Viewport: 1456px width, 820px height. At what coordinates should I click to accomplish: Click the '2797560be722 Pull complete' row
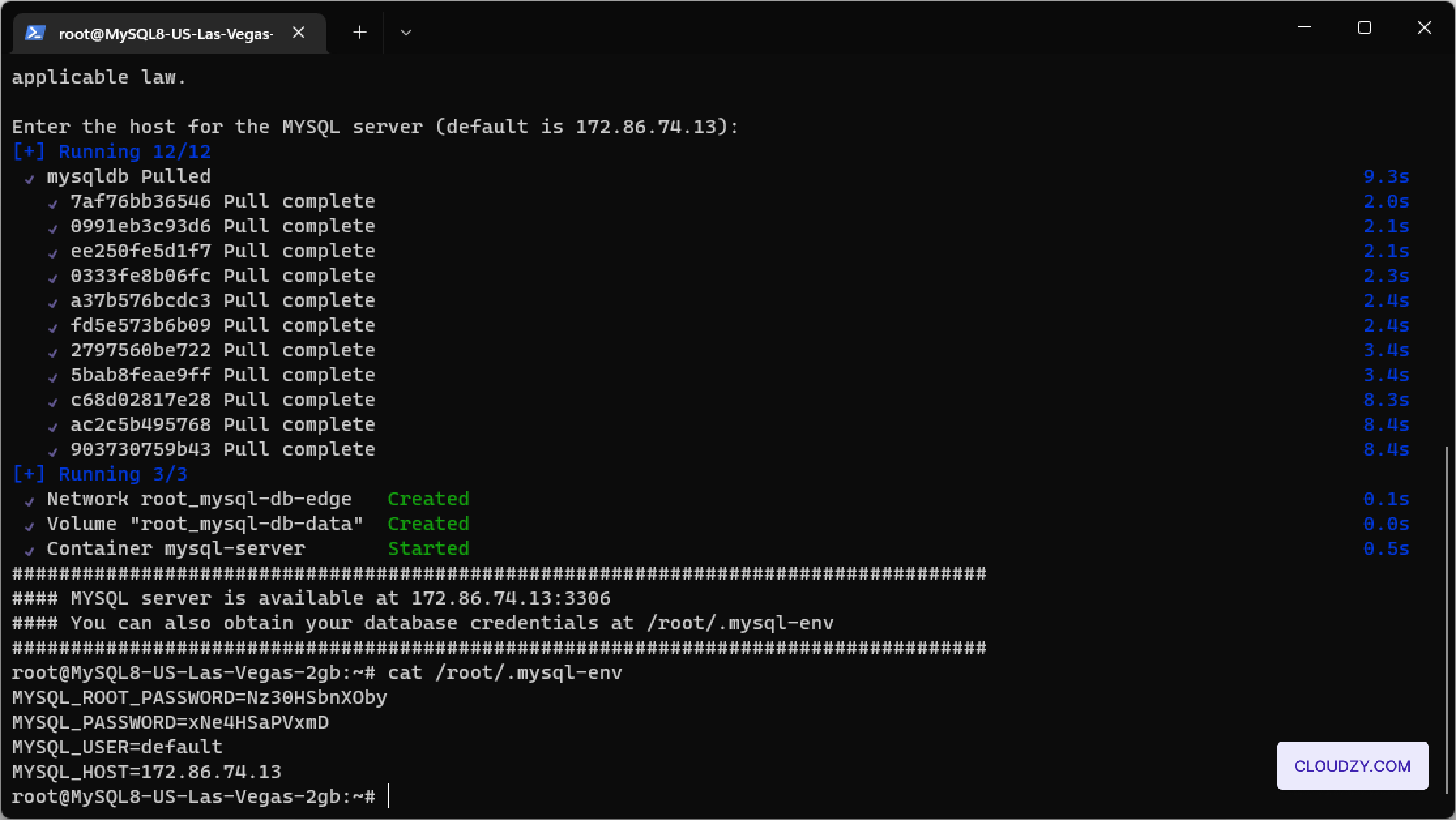(x=223, y=351)
